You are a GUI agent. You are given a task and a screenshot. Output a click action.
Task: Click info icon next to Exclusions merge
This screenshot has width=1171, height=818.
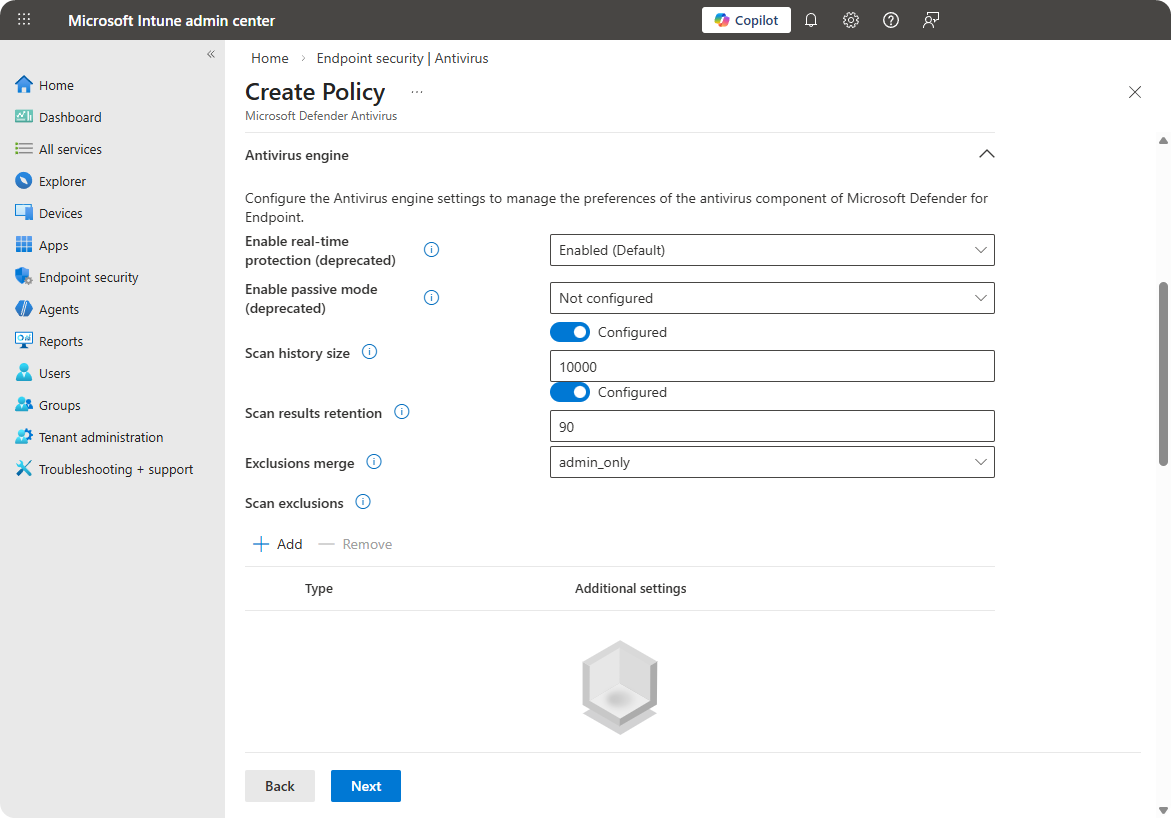point(374,462)
